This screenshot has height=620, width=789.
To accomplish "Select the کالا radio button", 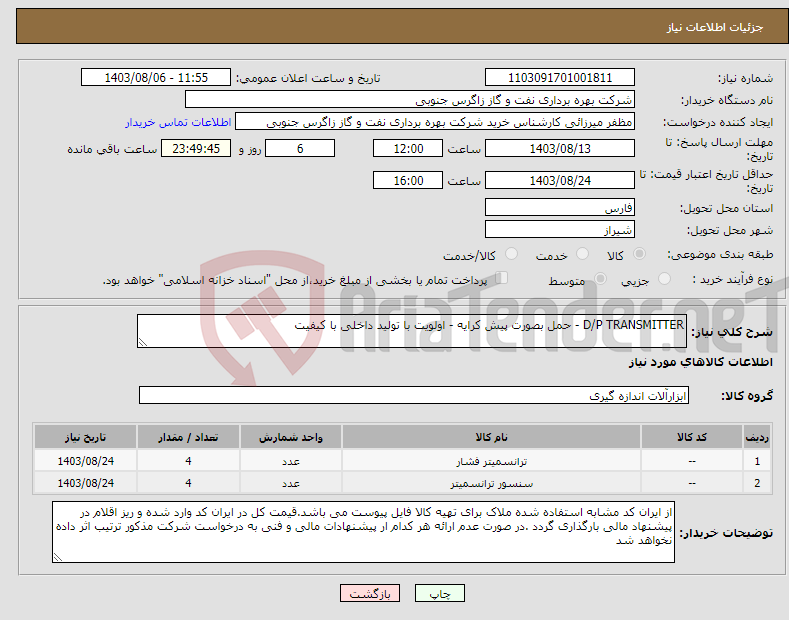I will pyautogui.click(x=639, y=254).
